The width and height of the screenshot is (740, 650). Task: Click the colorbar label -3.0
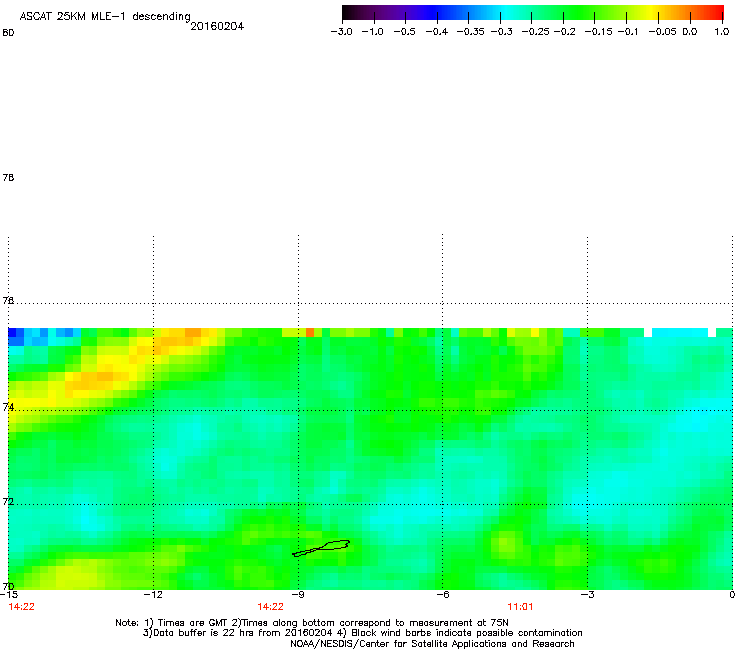click(341, 32)
